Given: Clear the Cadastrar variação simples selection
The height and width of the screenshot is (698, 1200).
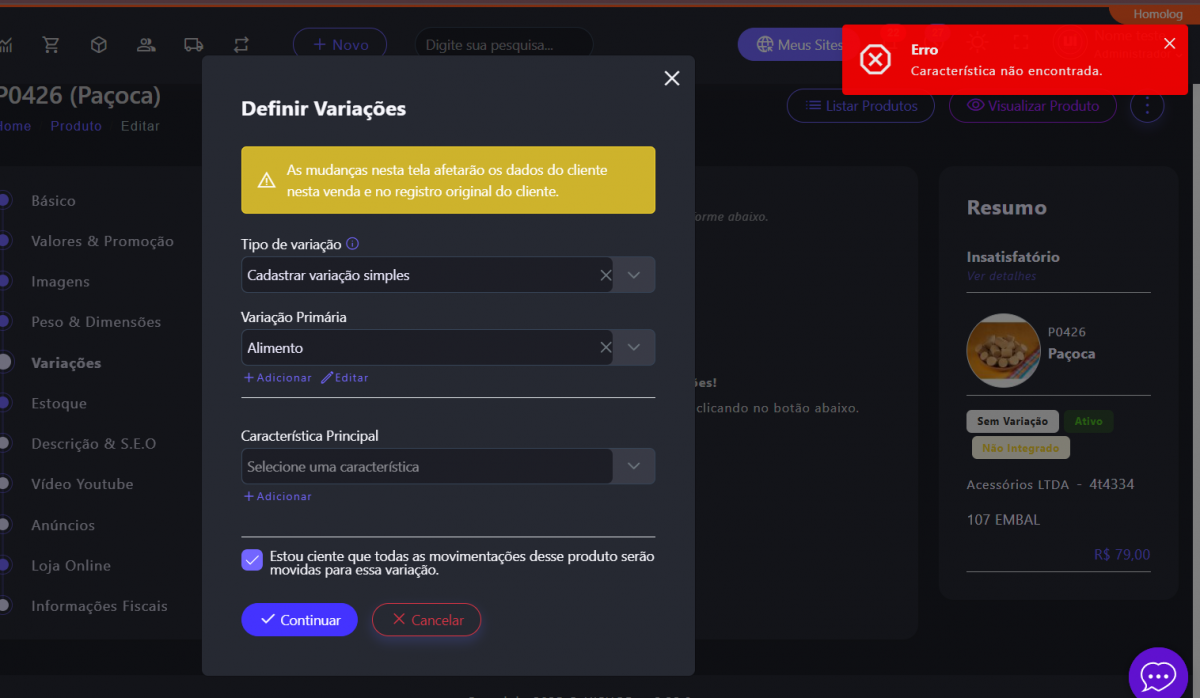Looking at the screenshot, I should pyautogui.click(x=605, y=275).
